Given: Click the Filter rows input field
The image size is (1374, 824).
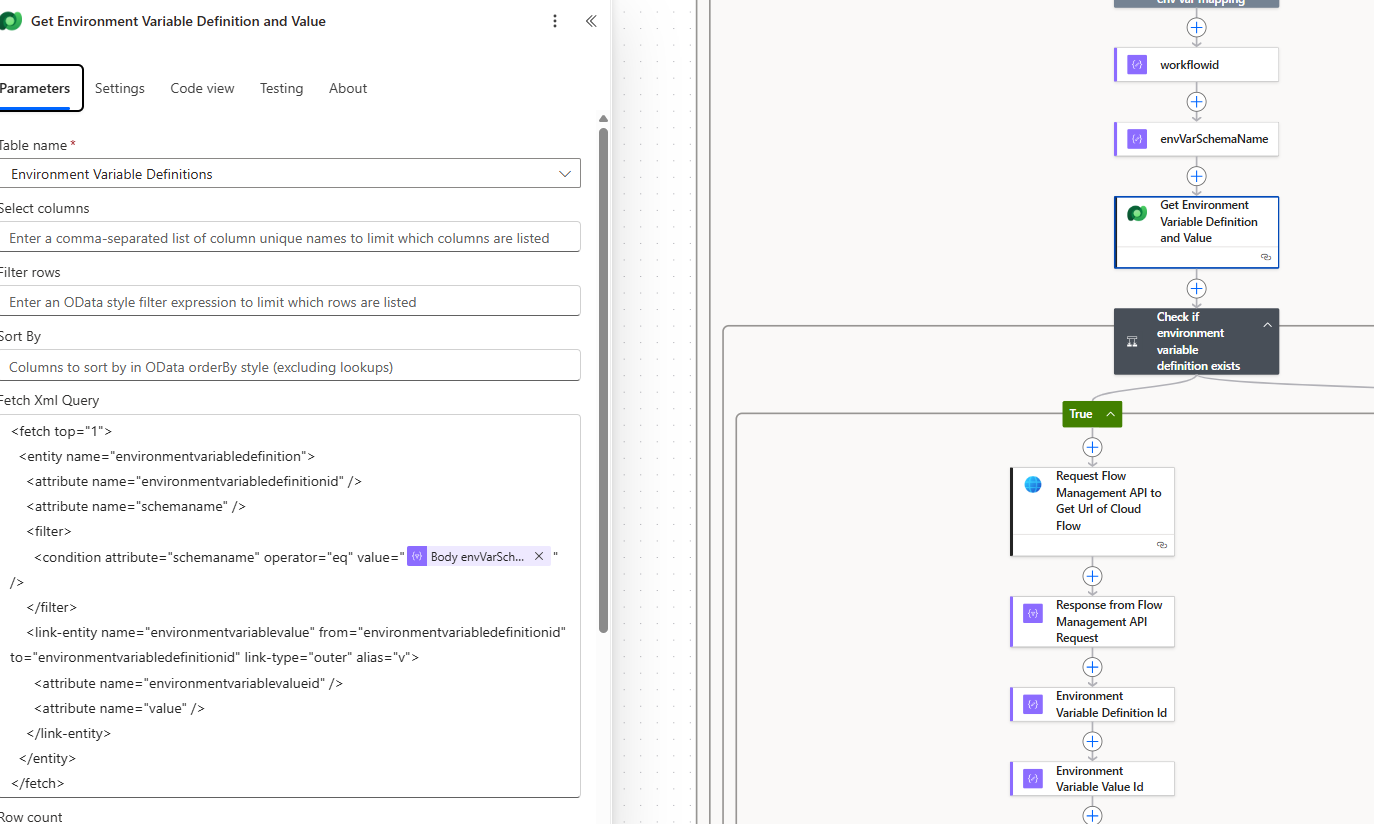Looking at the screenshot, I should pos(290,300).
